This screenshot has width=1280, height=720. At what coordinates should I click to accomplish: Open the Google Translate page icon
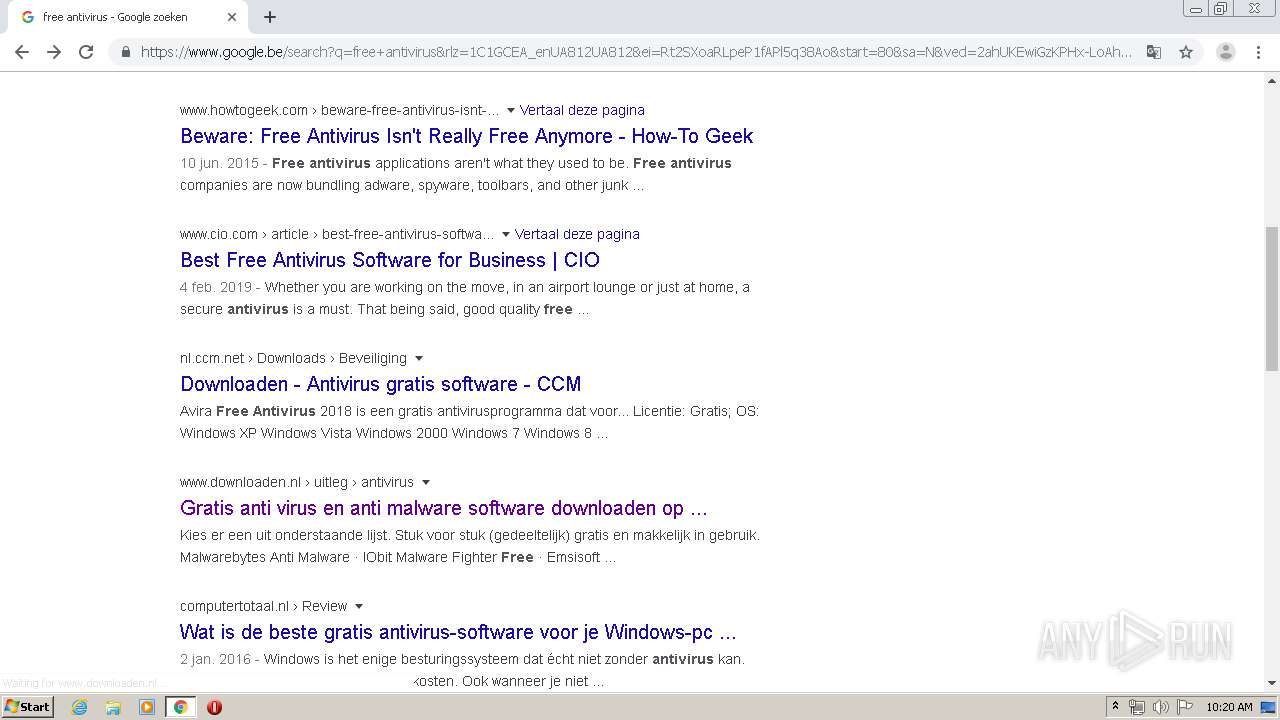pos(1154,52)
